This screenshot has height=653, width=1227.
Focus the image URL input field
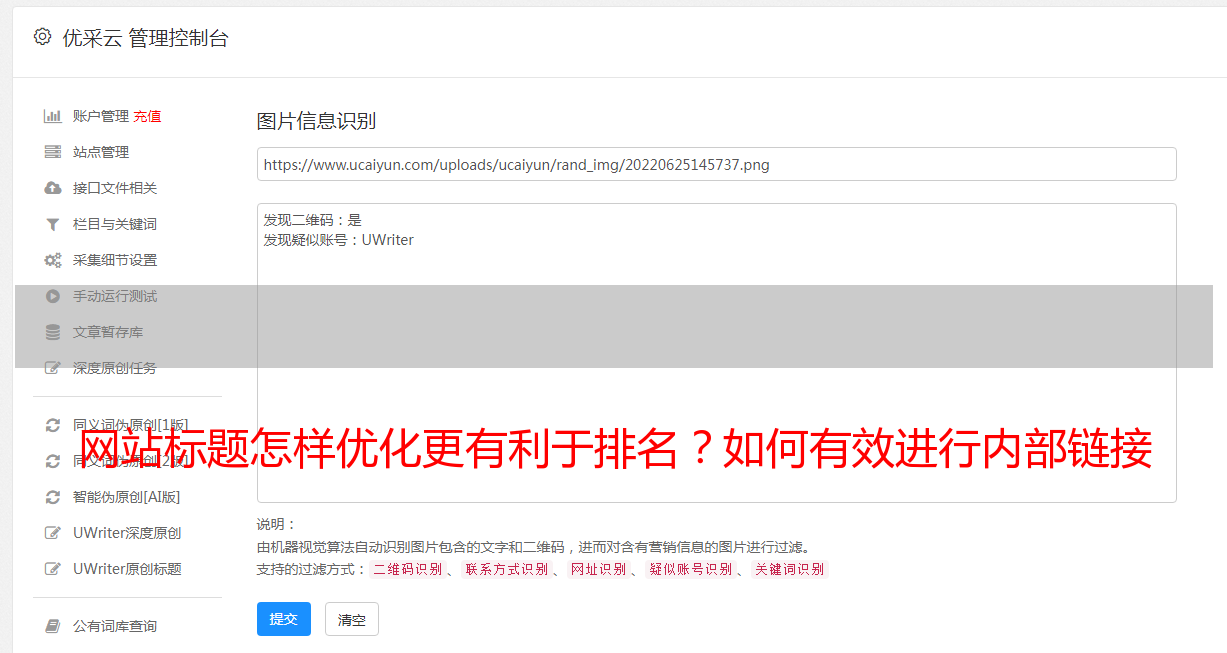716,164
